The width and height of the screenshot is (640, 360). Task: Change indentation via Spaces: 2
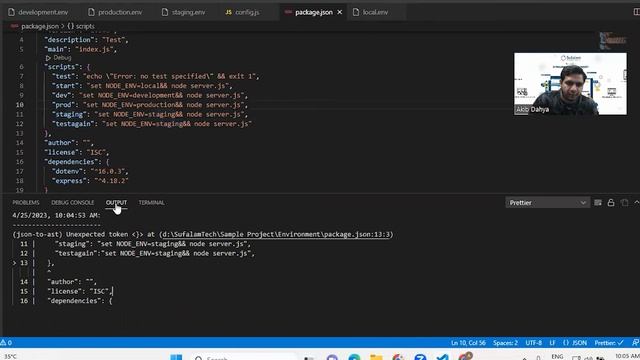[x=505, y=343]
